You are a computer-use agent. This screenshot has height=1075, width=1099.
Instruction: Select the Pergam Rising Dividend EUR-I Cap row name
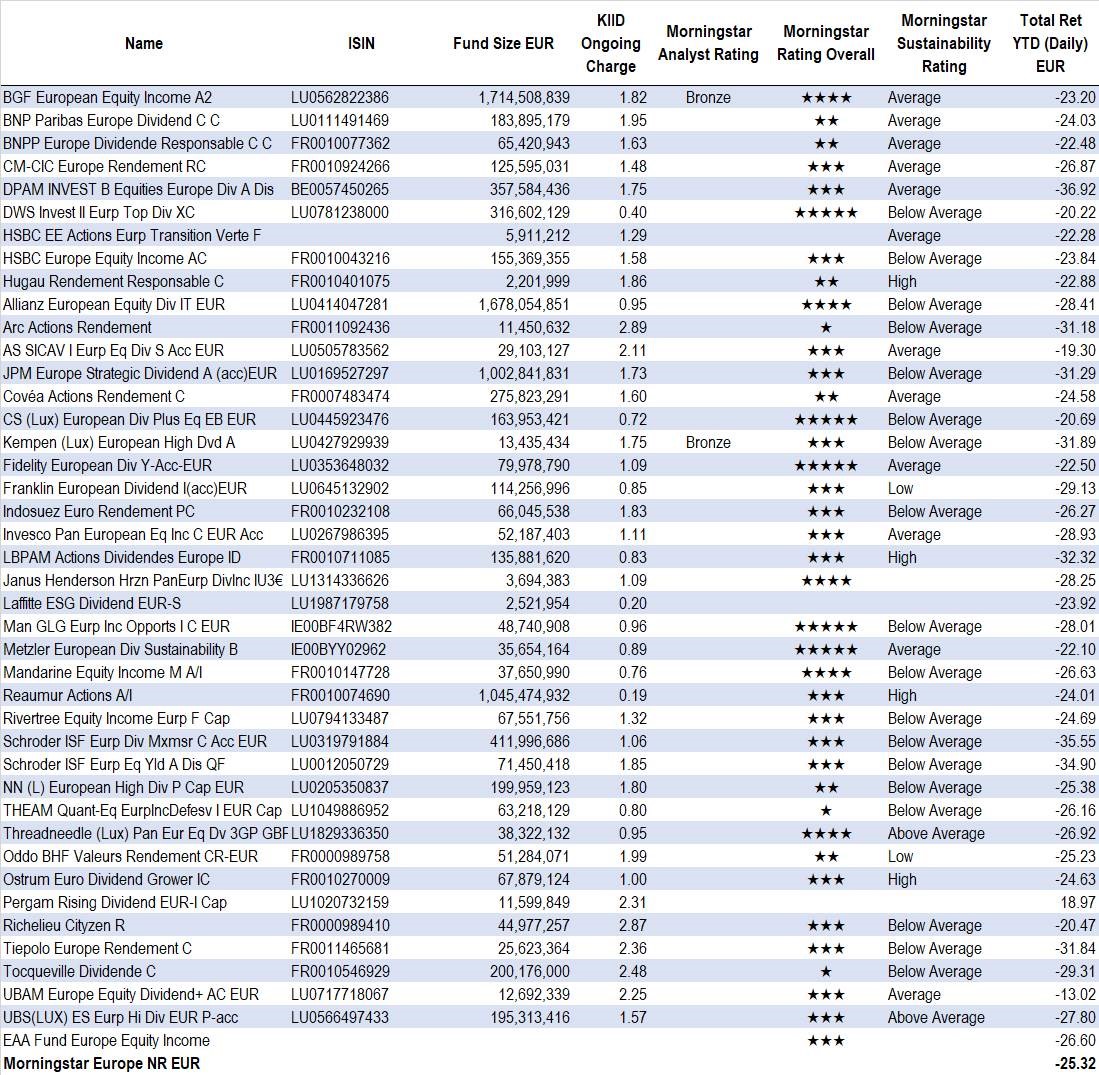[x=115, y=903]
